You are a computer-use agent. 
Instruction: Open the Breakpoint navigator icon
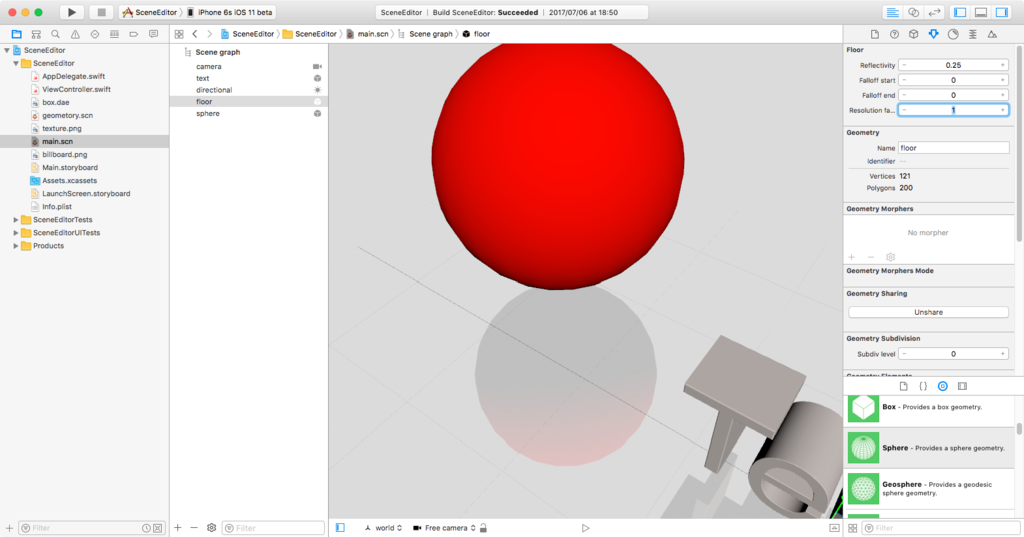134,34
